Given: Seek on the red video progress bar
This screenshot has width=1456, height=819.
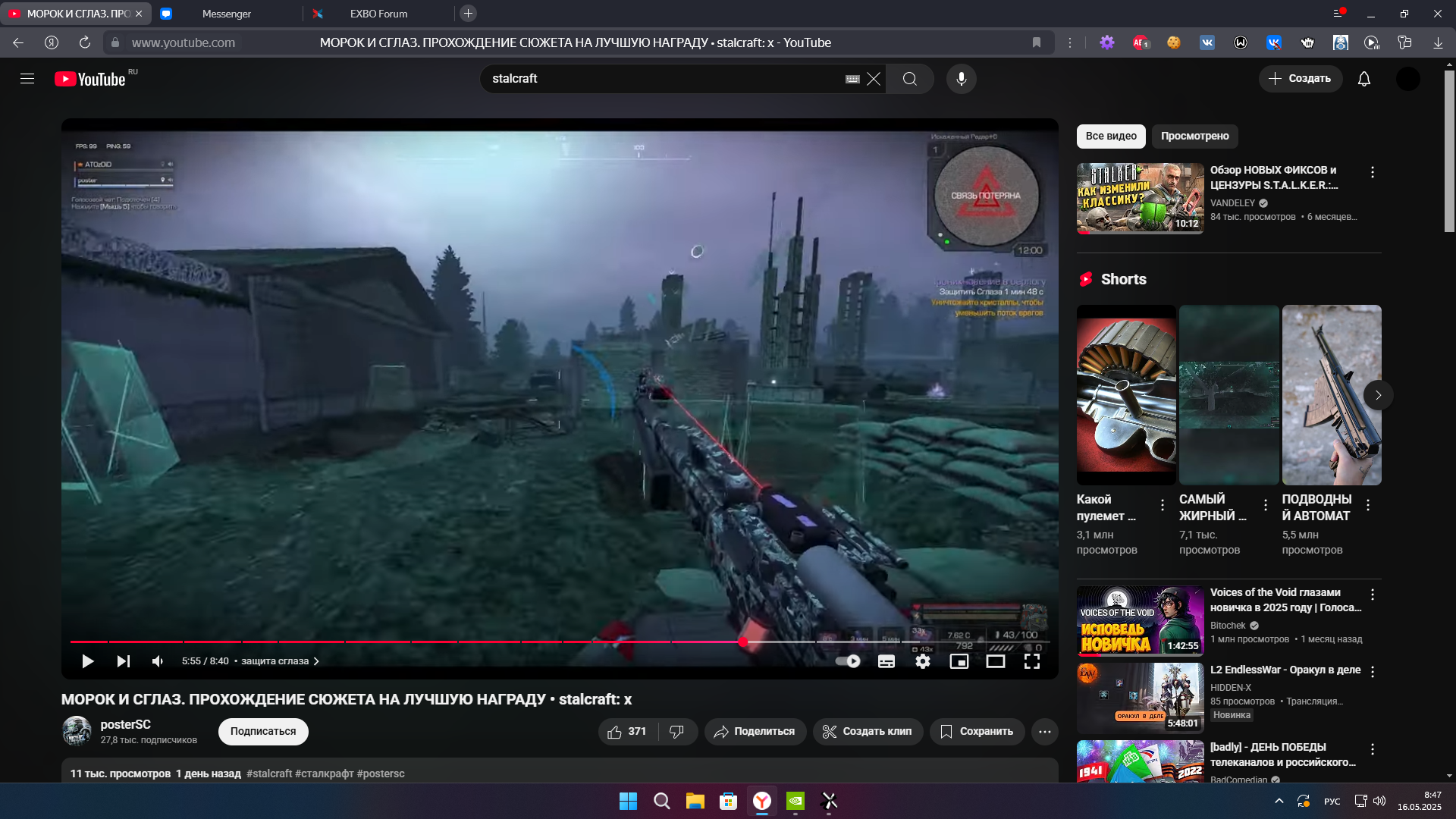Looking at the screenshot, I should tap(560, 642).
